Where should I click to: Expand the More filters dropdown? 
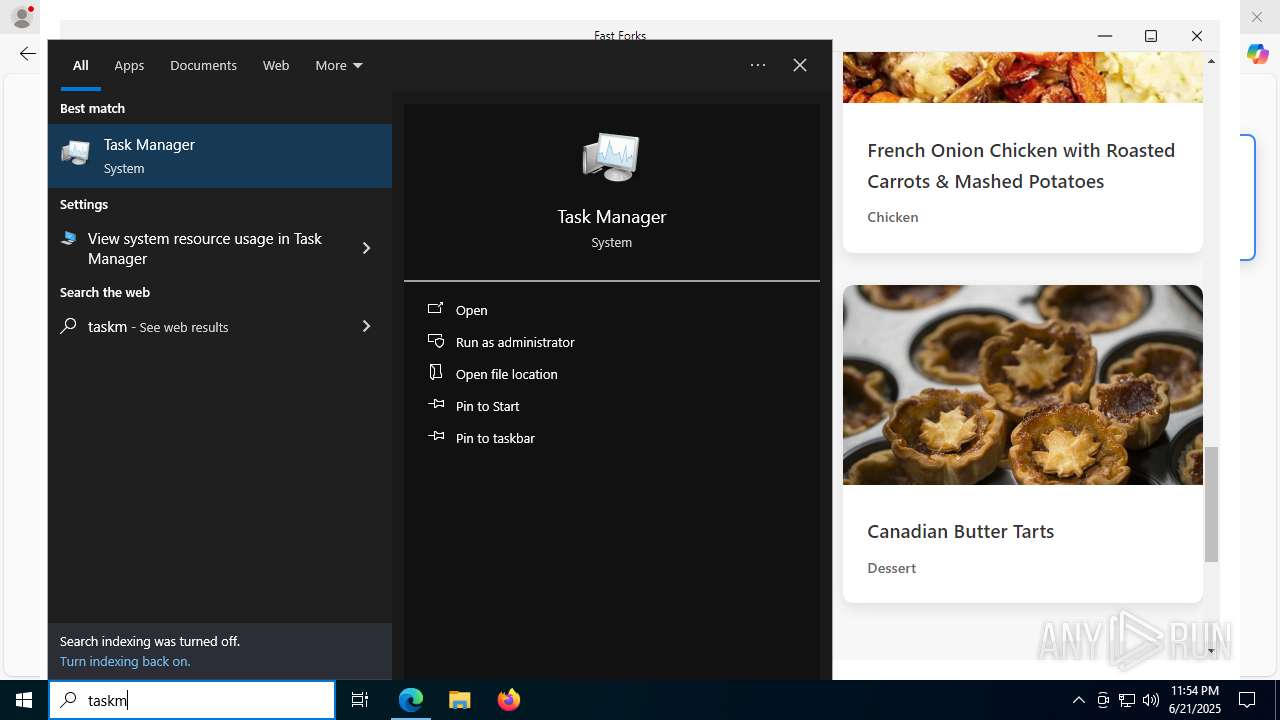(x=339, y=65)
